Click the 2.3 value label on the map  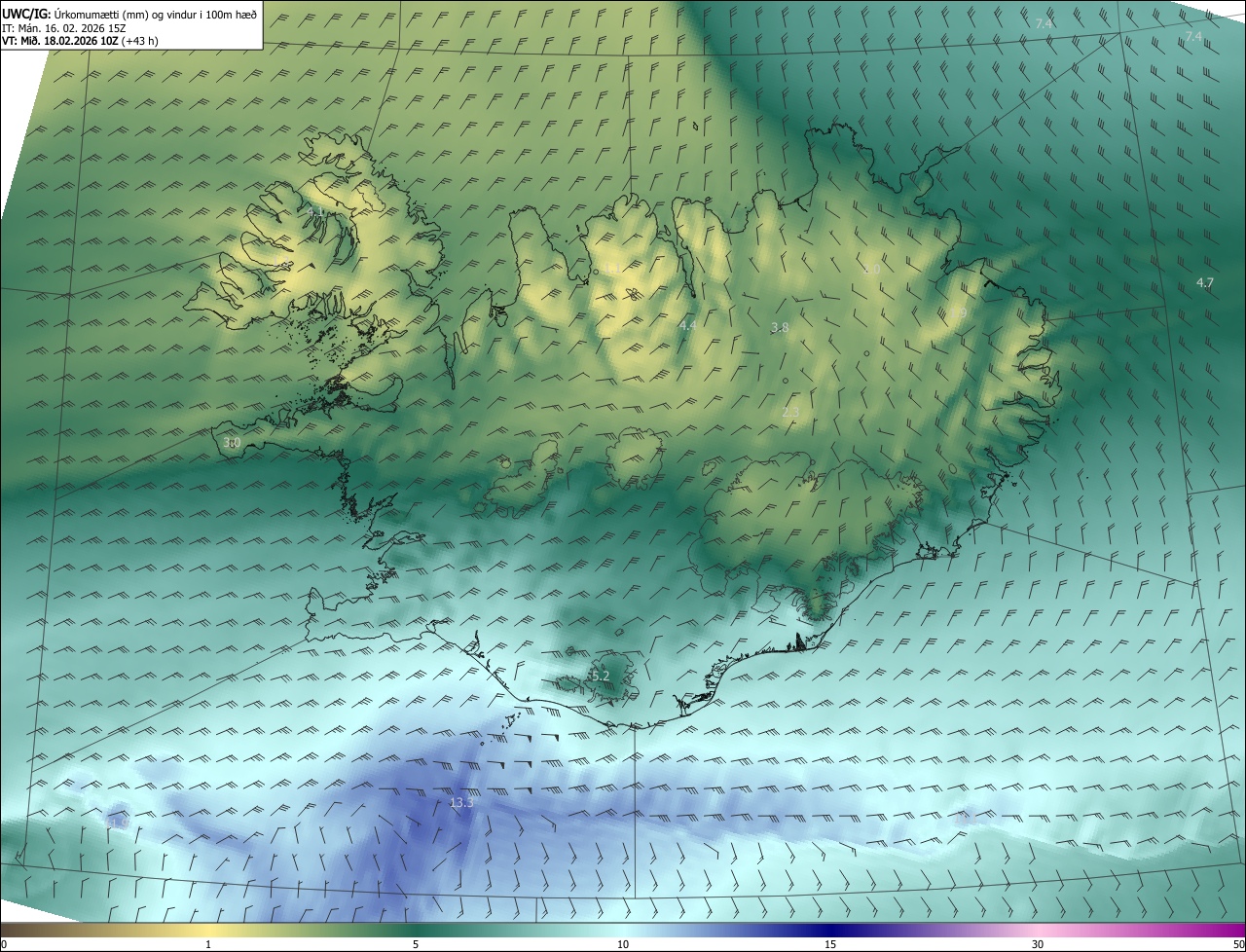coord(790,413)
